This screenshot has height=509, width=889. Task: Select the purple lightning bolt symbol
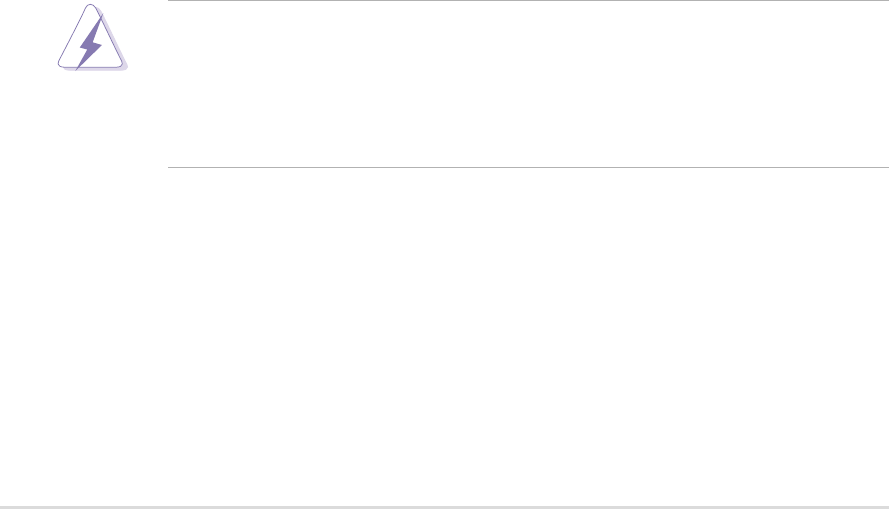tap(91, 48)
